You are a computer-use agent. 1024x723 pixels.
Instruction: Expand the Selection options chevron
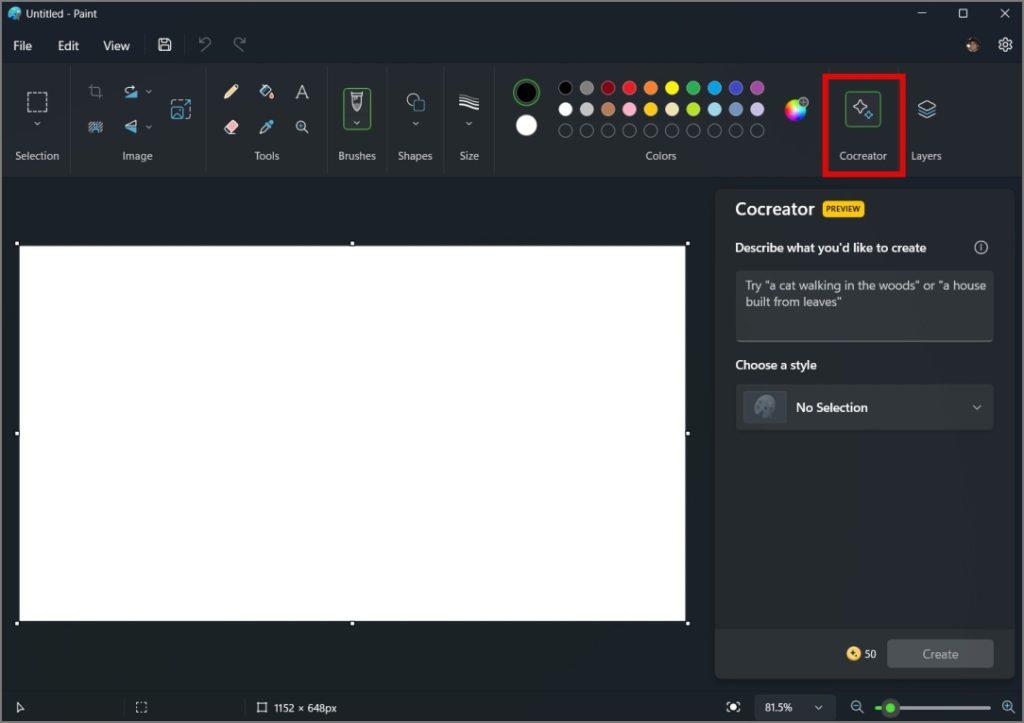[x=37, y=123]
